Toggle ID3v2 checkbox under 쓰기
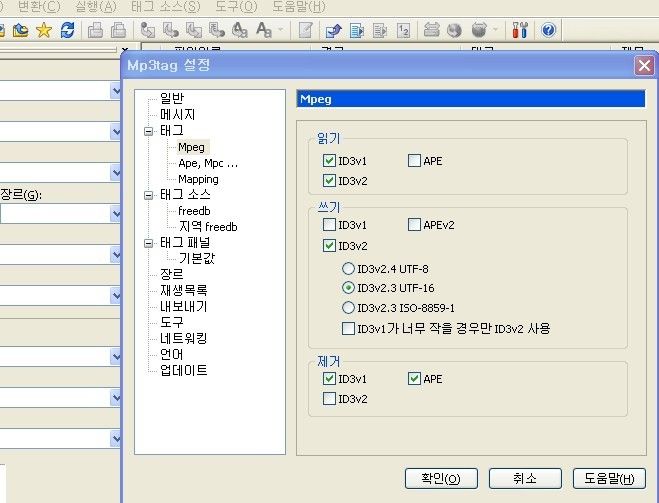Screen dimensions: 659x503 click(x=329, y=245)
